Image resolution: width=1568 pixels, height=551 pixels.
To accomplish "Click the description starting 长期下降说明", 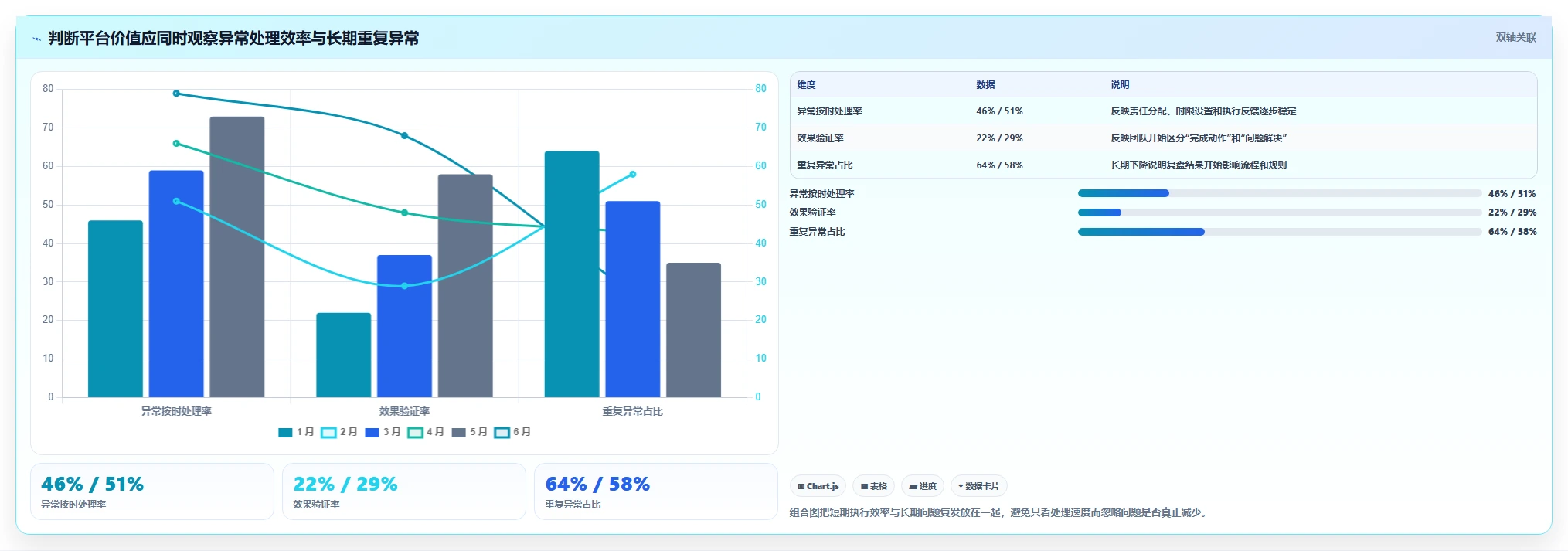I will pyautogui.click(x=1199, y=165).
